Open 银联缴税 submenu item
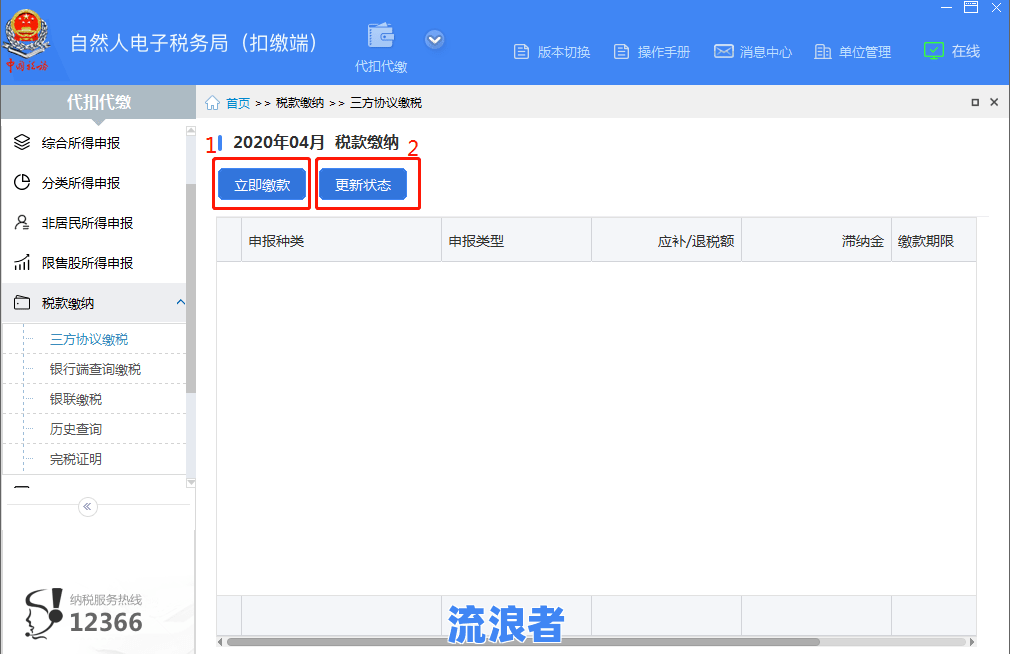 click(76, 399)
